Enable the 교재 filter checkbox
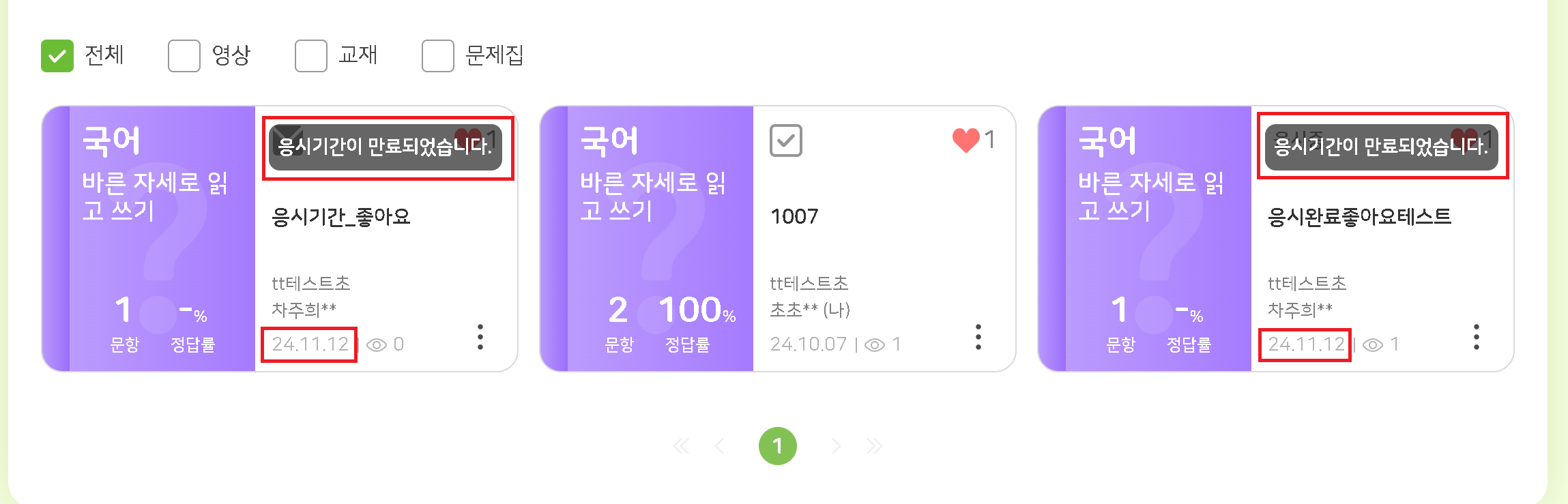Image resolution: width=1568 pixels, height=504 pixels. [x=311, y=56]
